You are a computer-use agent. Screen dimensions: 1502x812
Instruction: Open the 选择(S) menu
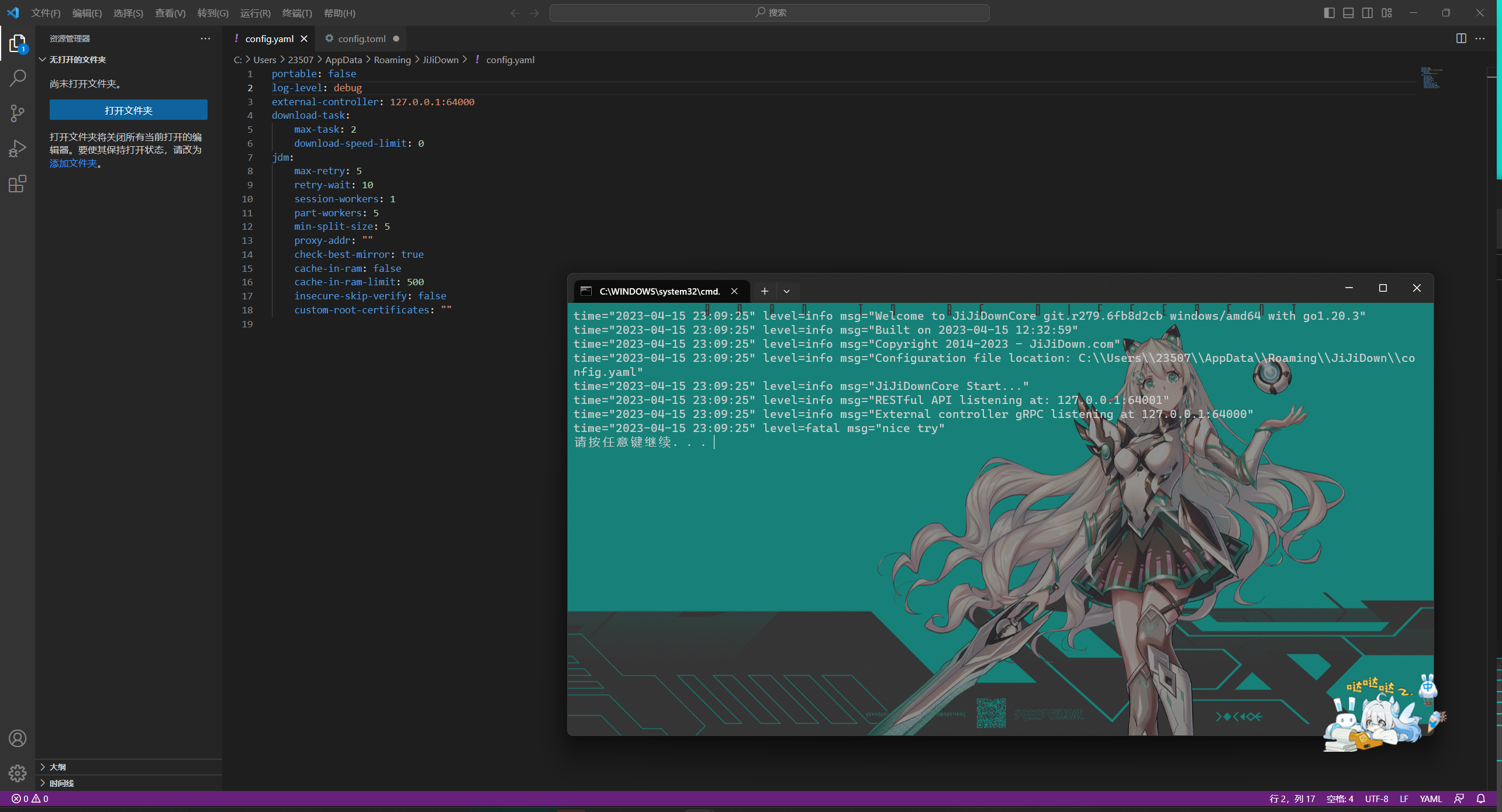[128, 13]
